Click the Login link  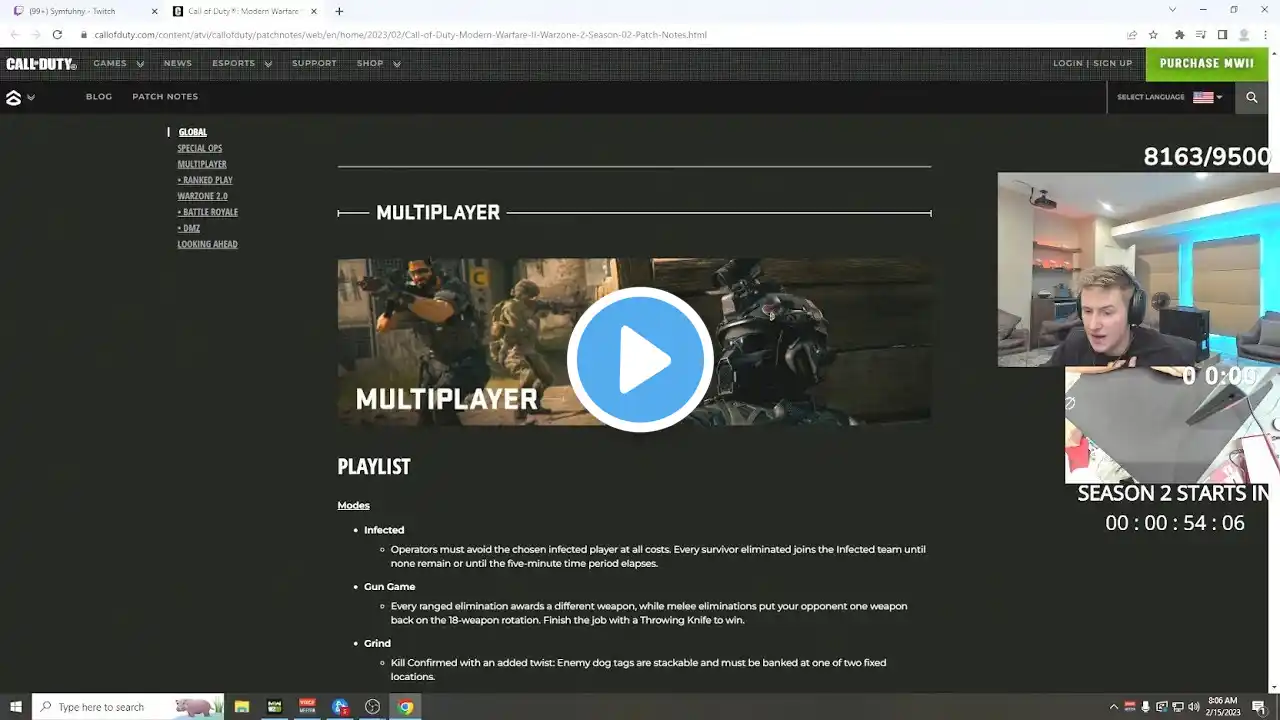1068,64
